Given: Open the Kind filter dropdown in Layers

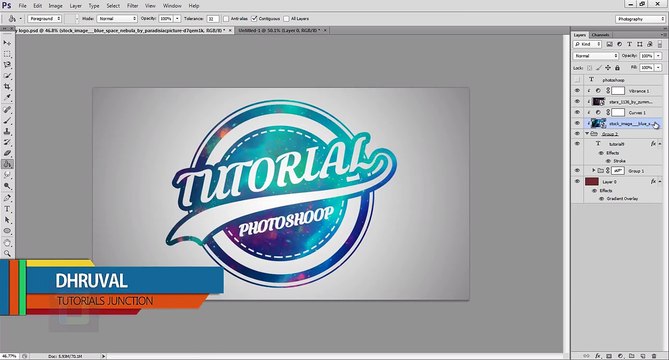Looking at the screenshot, I should point(588,44).
